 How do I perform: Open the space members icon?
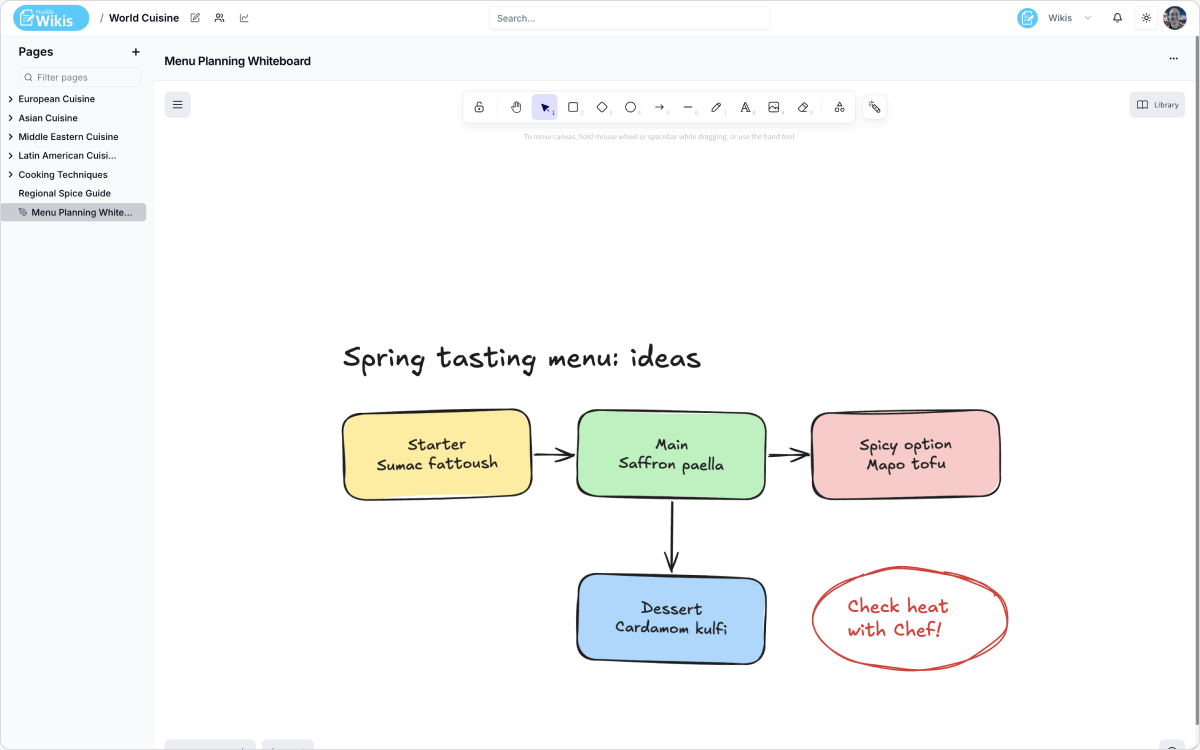point(219,18)
